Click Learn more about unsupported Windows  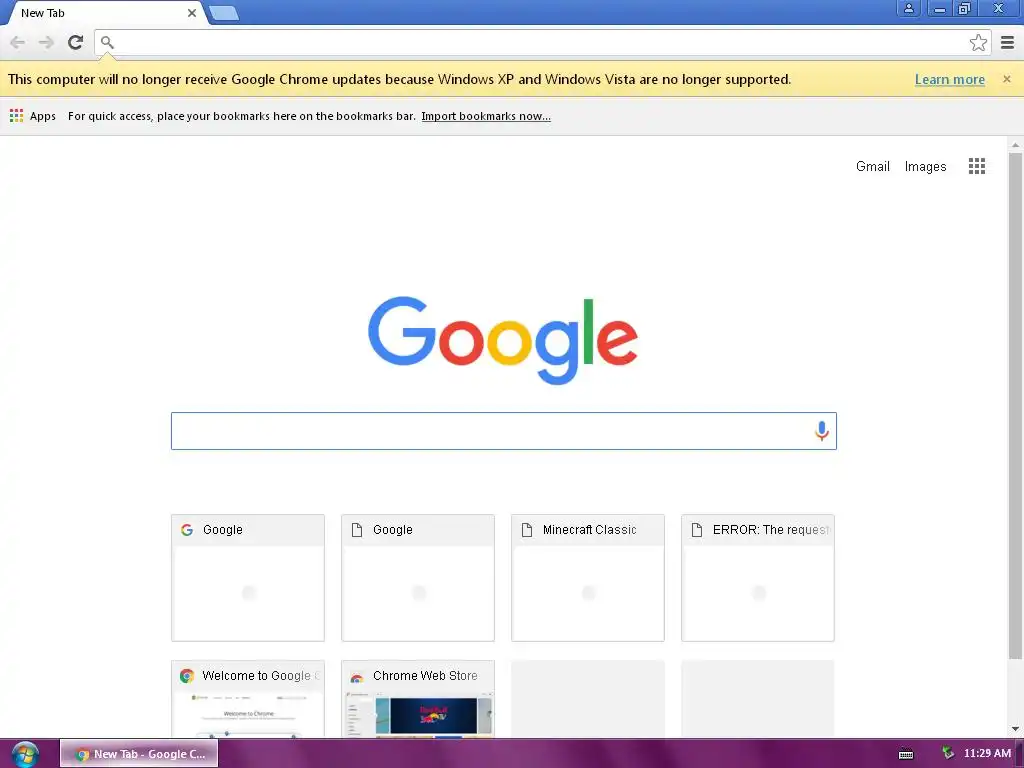coord(950,79)
